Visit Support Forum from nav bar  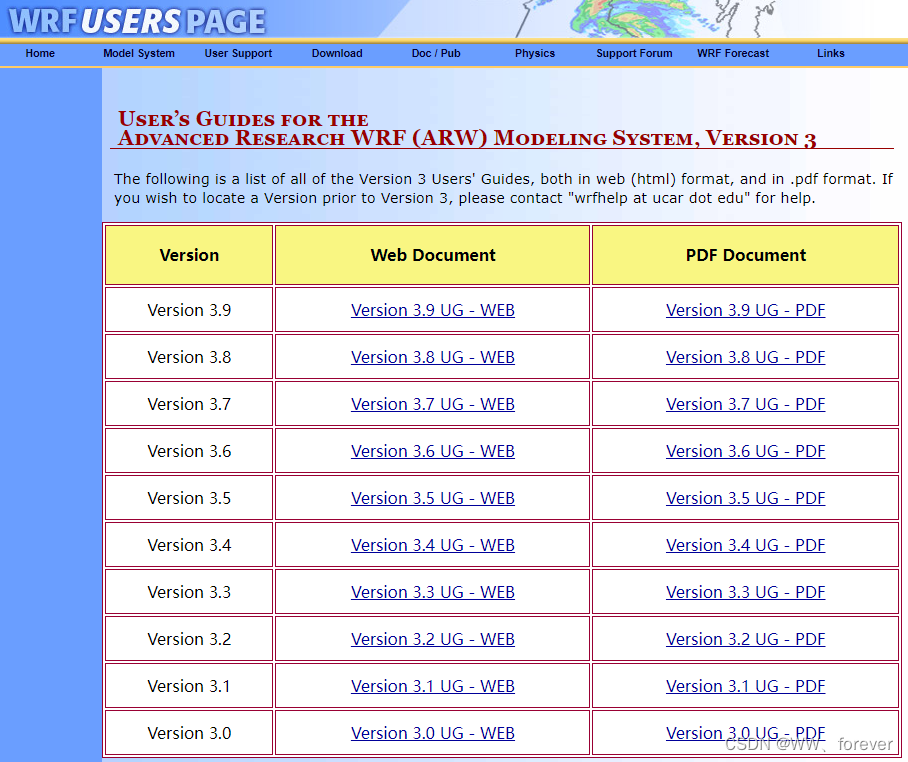pos(634,53)
